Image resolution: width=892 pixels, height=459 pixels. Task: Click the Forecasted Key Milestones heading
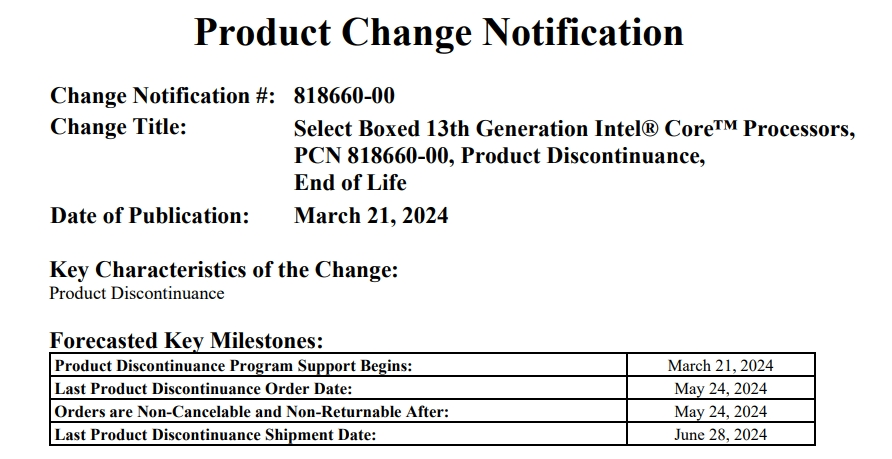[x=187, y=341]
